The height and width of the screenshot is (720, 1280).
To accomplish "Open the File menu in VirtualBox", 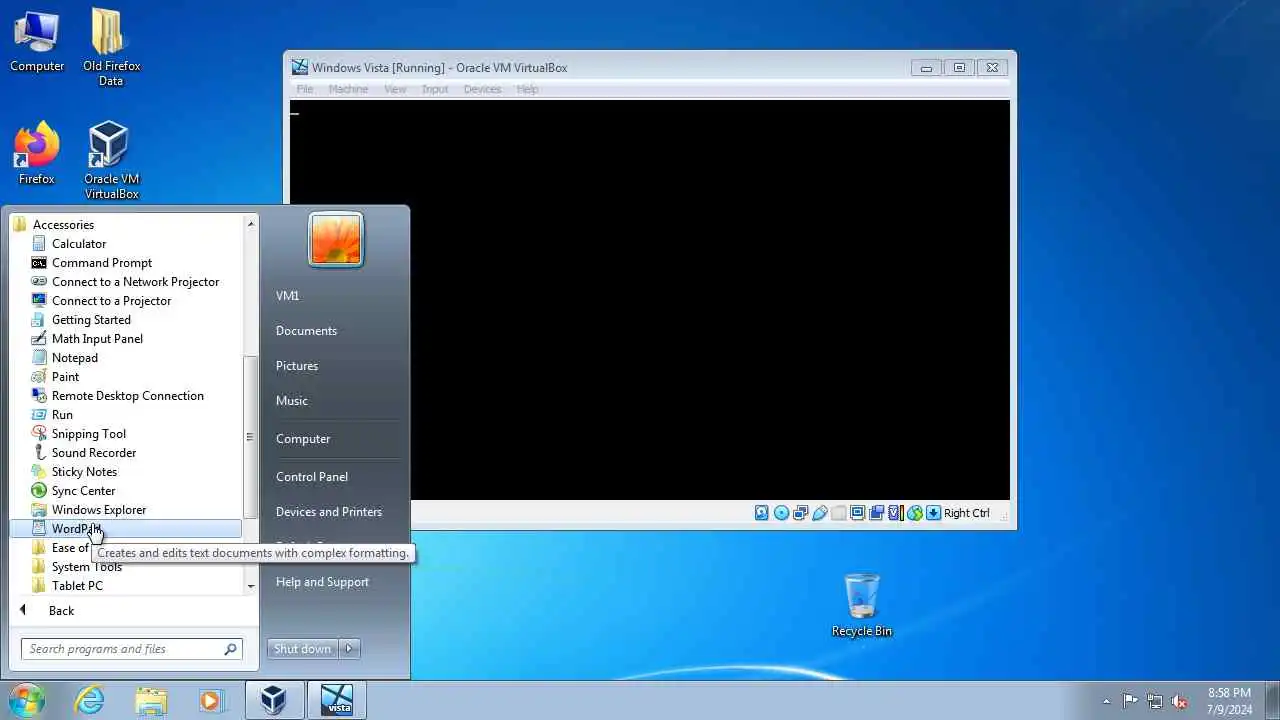I will tap(305, 89).
